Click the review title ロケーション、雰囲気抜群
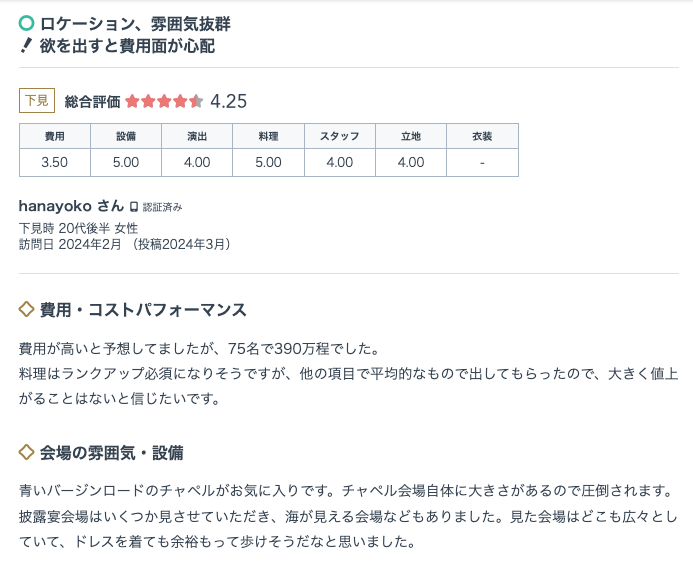The height and width of the screenshot is (563, 693). [135, 24]
